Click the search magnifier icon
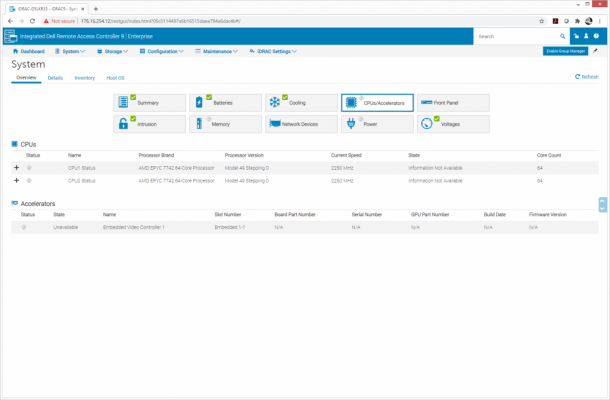 pyautogui.click(x=563, y=36)
